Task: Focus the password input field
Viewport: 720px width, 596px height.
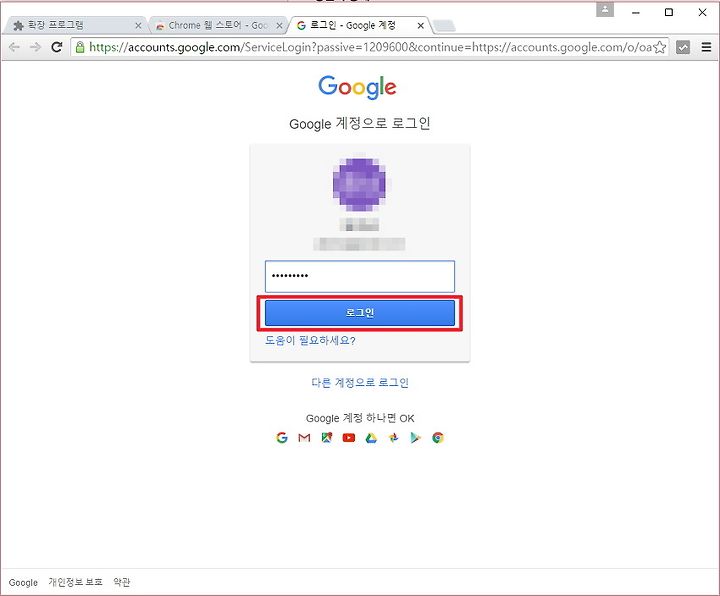Action: tap(360, 276)
